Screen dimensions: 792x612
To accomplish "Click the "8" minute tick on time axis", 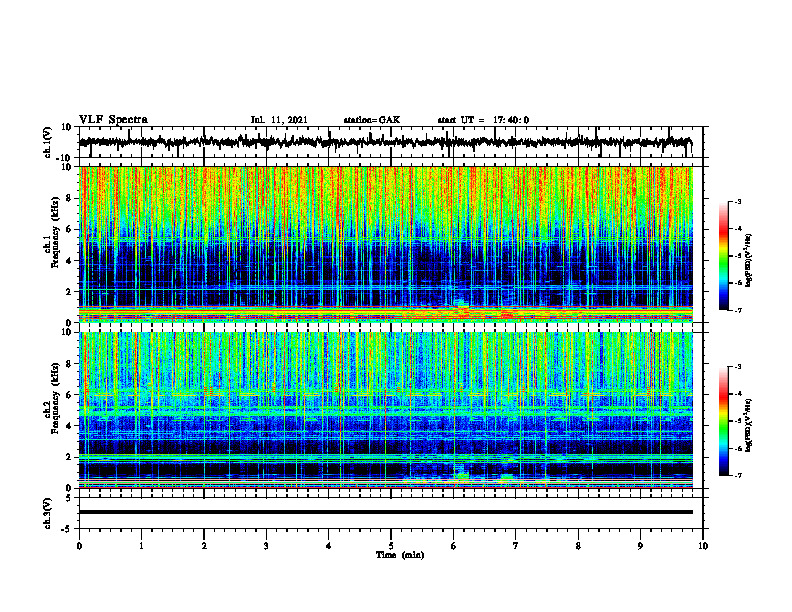I will tap(578, 546).
